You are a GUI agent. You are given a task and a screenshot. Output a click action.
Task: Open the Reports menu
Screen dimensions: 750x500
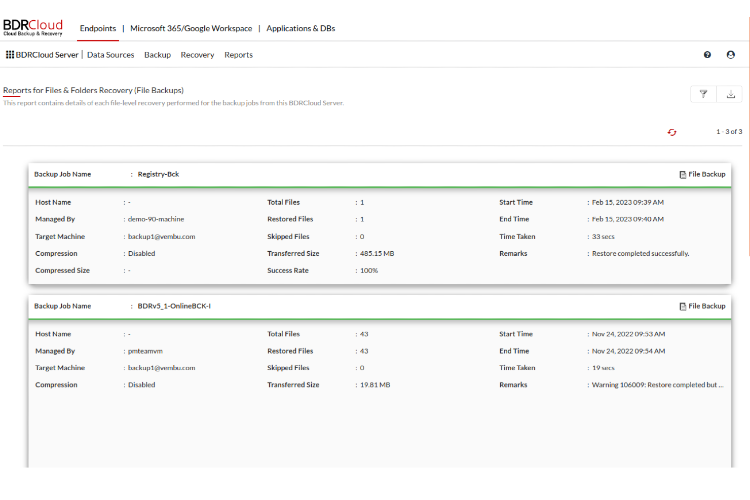point(238,55)
